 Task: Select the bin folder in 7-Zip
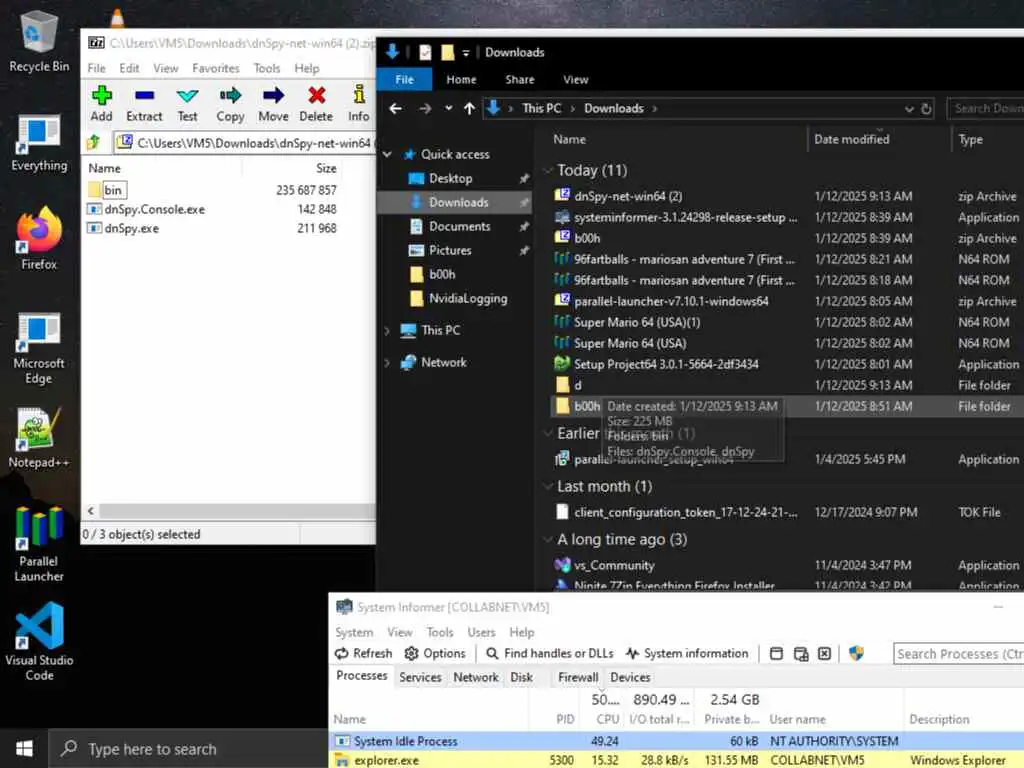113,190
